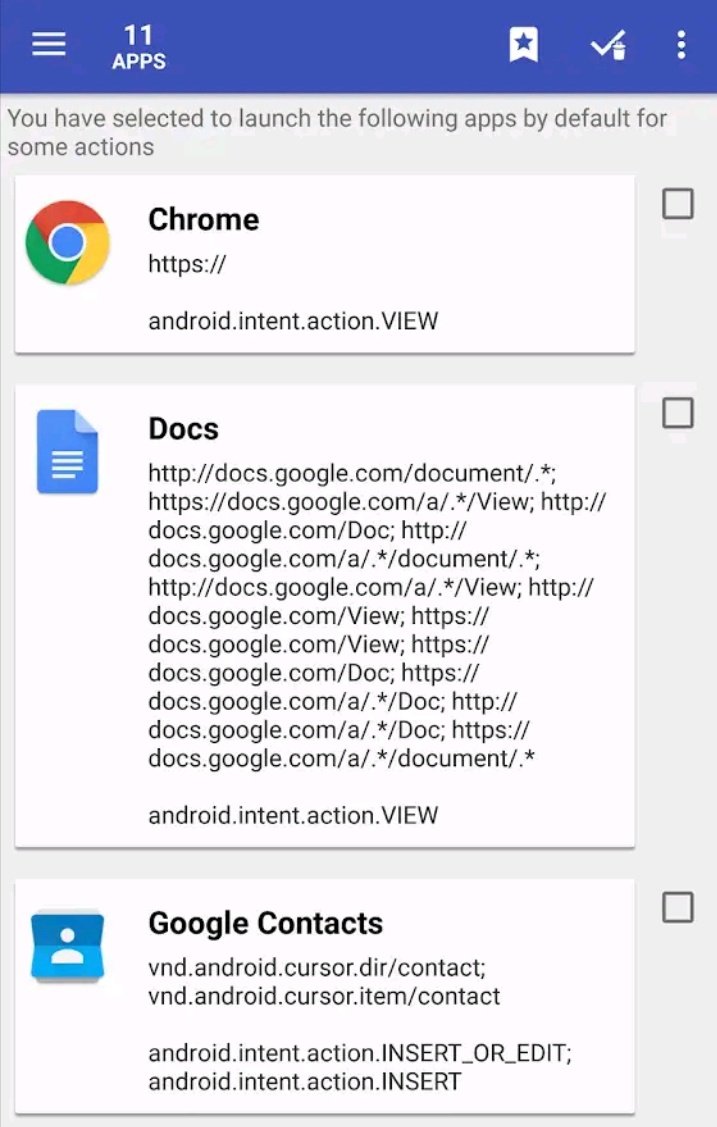Tap Chrome's android.intent.action.VIEW text
Screen dimensions: 717x1127
(x=293, y=321)
